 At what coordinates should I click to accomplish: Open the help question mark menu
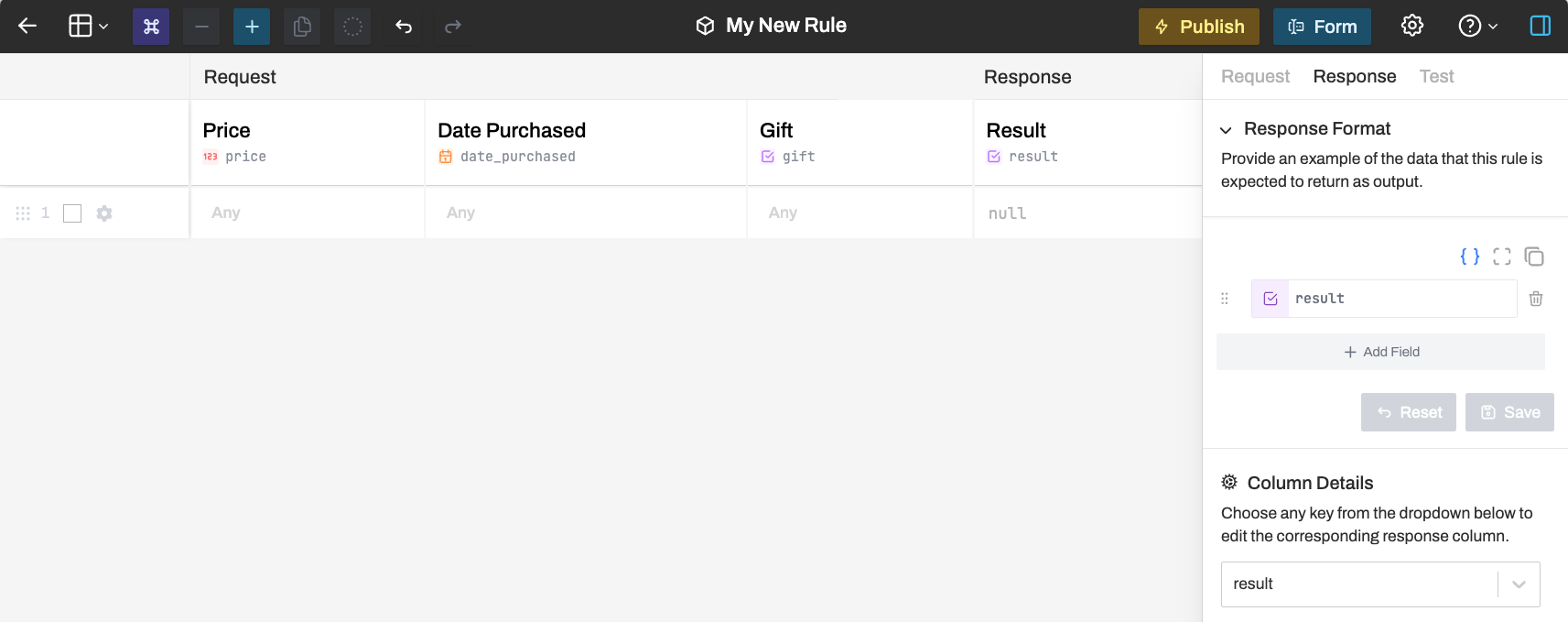1477,26
